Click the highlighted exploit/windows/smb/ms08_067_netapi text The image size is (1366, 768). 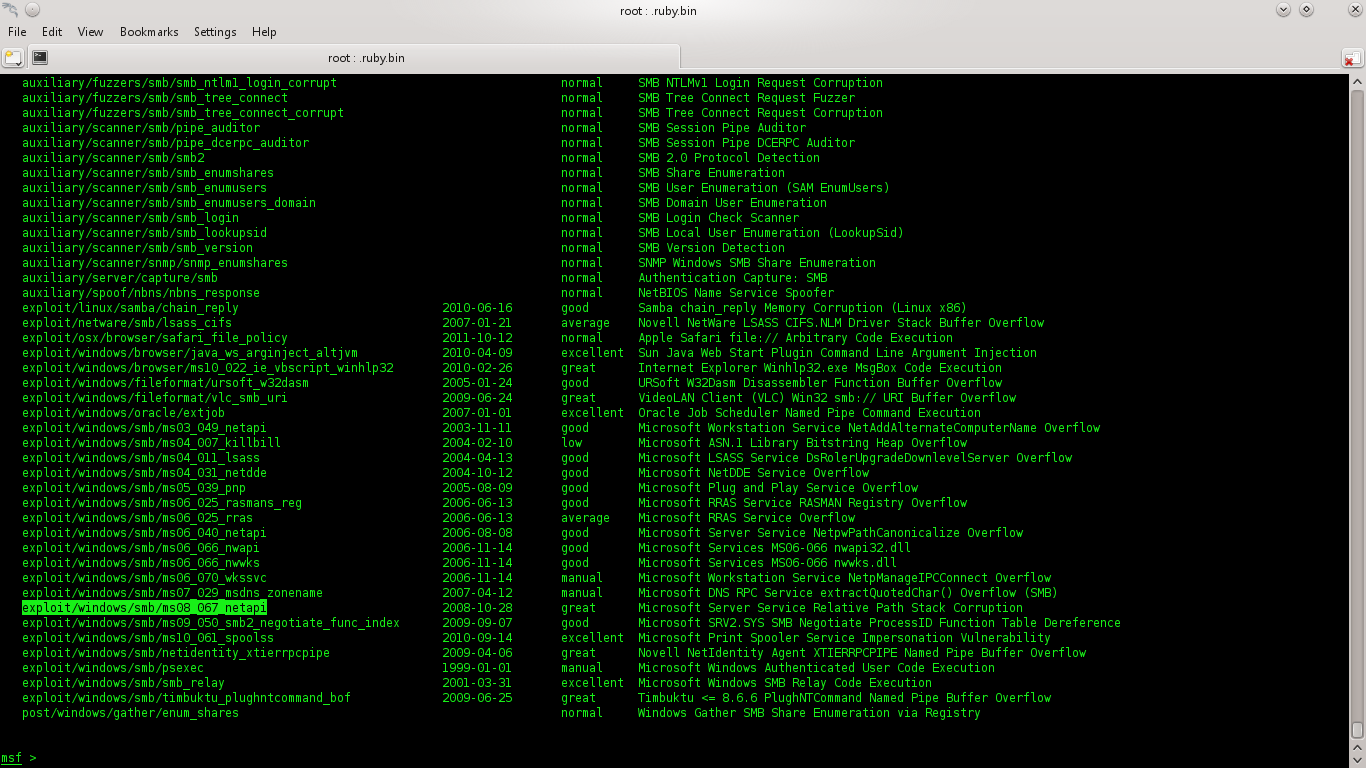[x=144, y=608]
